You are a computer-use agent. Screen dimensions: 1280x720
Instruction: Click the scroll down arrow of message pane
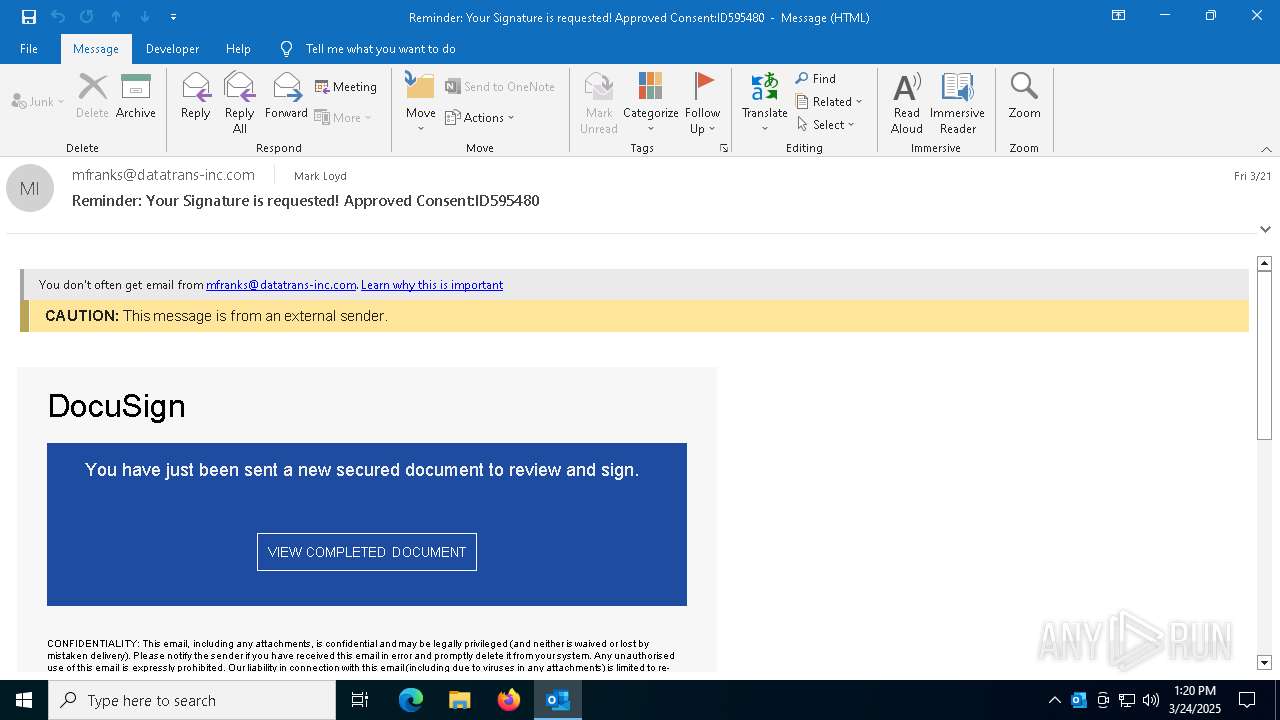point(1264,662)
